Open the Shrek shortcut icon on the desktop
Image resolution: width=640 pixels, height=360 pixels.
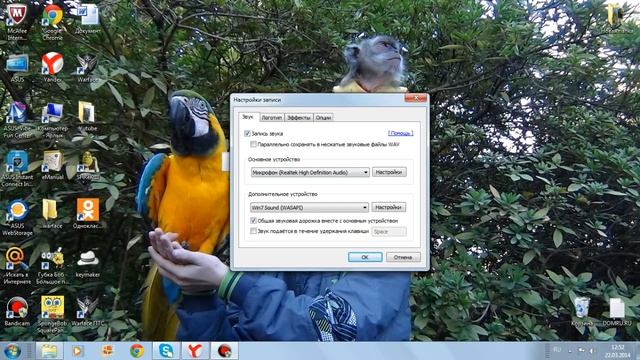coord(88,164)
